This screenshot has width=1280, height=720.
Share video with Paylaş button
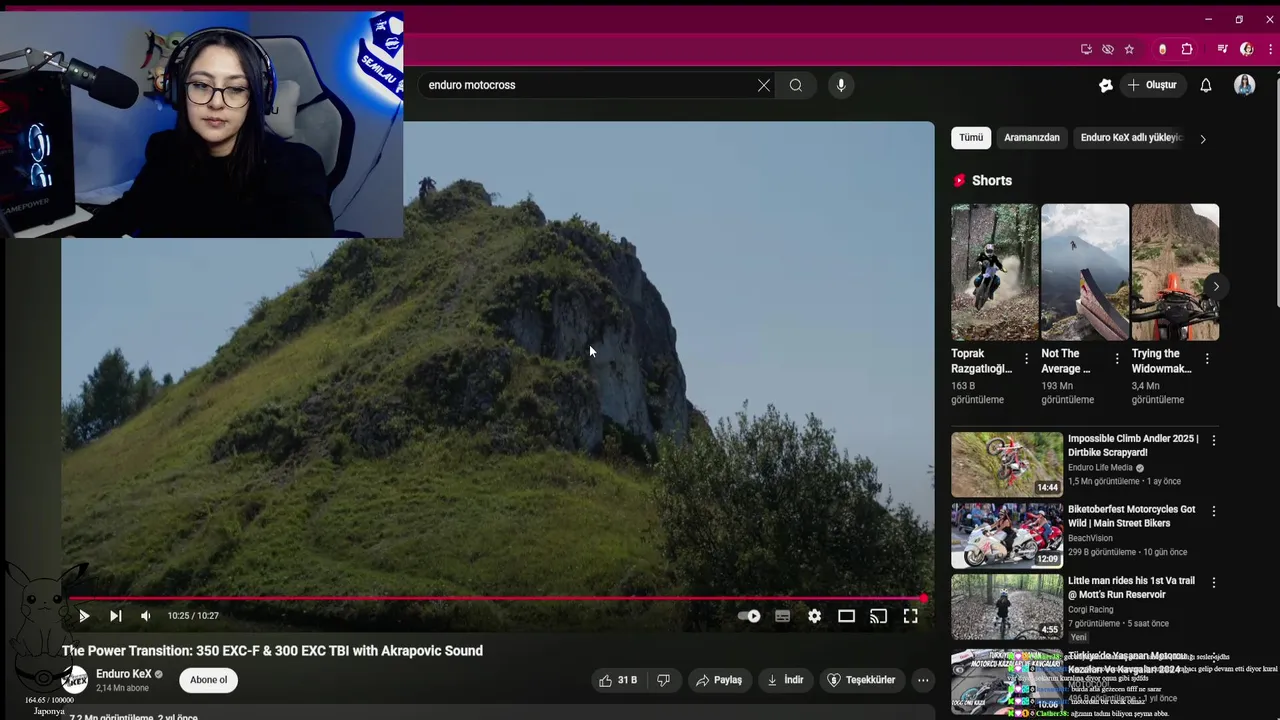click(719, 680)
